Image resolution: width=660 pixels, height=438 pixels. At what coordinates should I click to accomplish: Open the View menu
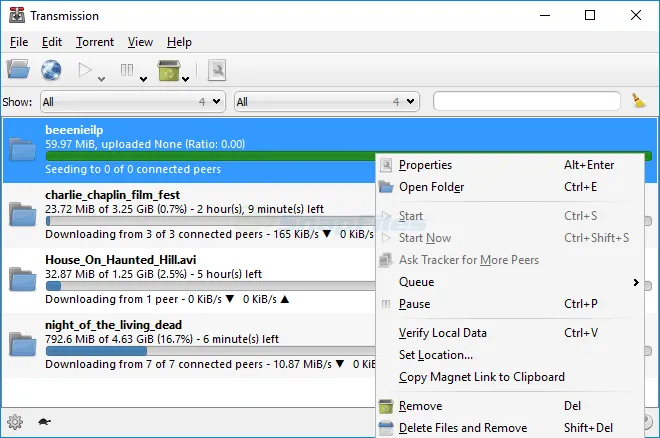pyautogui.click(x=140, y=42)
